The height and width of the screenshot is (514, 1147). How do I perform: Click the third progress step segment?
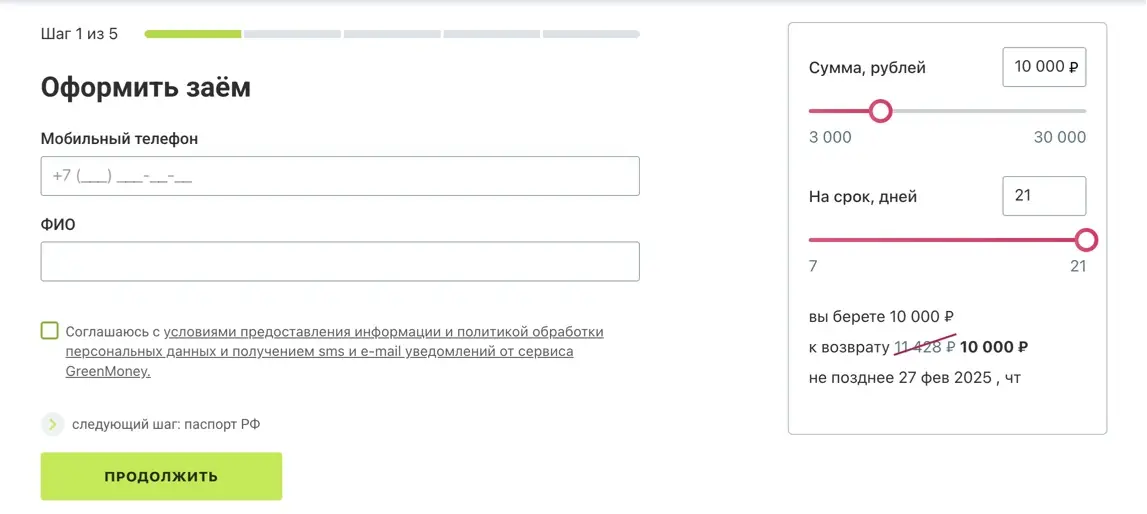[x=392, y=34]
